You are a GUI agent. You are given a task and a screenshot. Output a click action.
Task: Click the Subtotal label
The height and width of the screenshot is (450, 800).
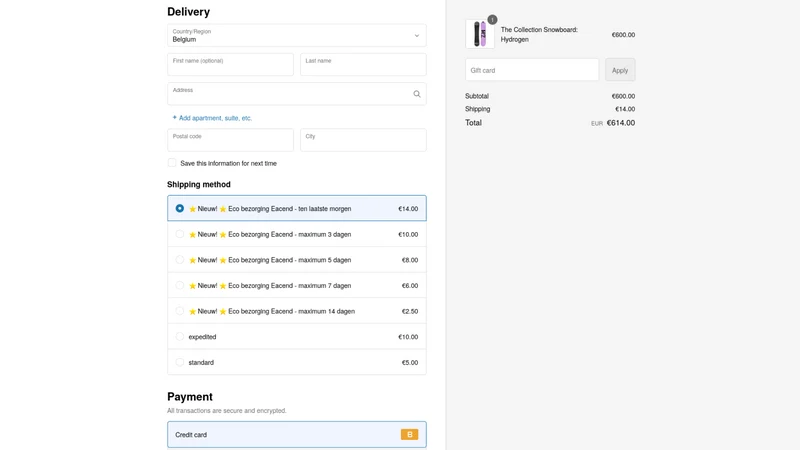point(477,96)
